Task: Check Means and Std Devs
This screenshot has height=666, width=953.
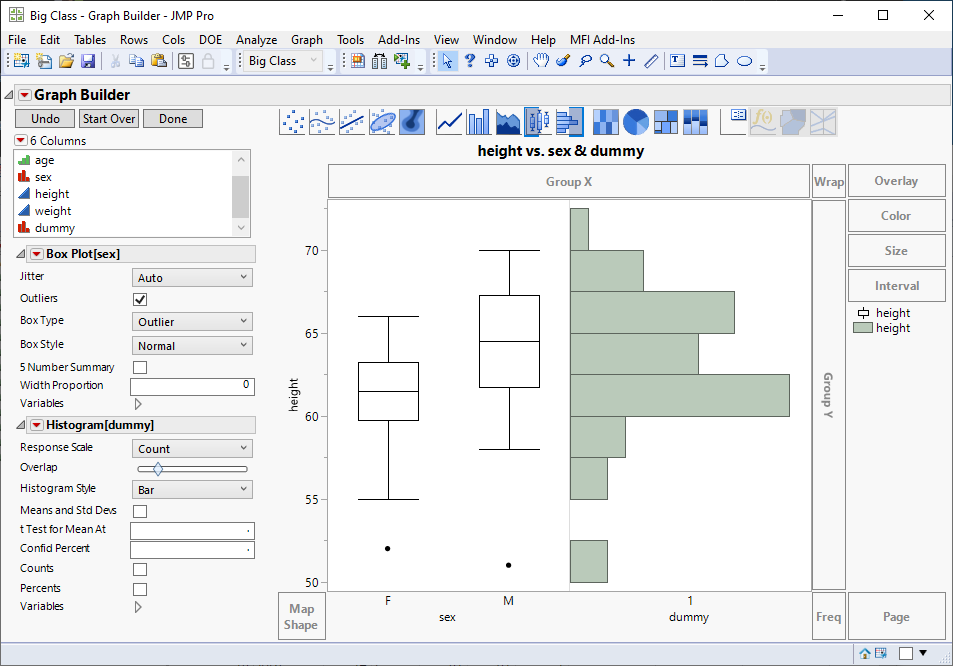Action: pos(139,510)
